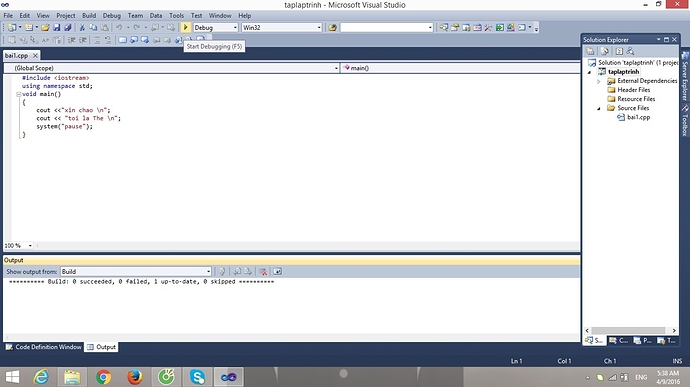Click the Save floppy disk icon
This screenshot has height=387, width=690.
[57, 27]
